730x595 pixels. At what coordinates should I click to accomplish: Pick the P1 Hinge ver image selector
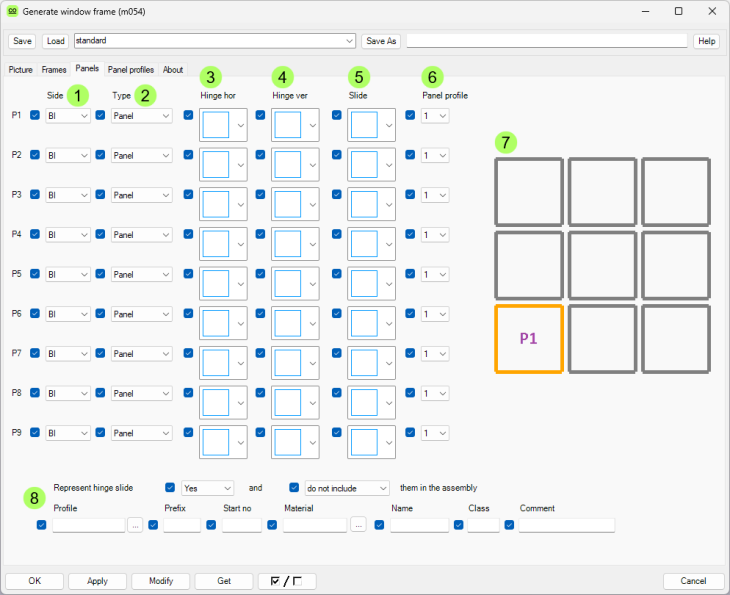[295, 125]
